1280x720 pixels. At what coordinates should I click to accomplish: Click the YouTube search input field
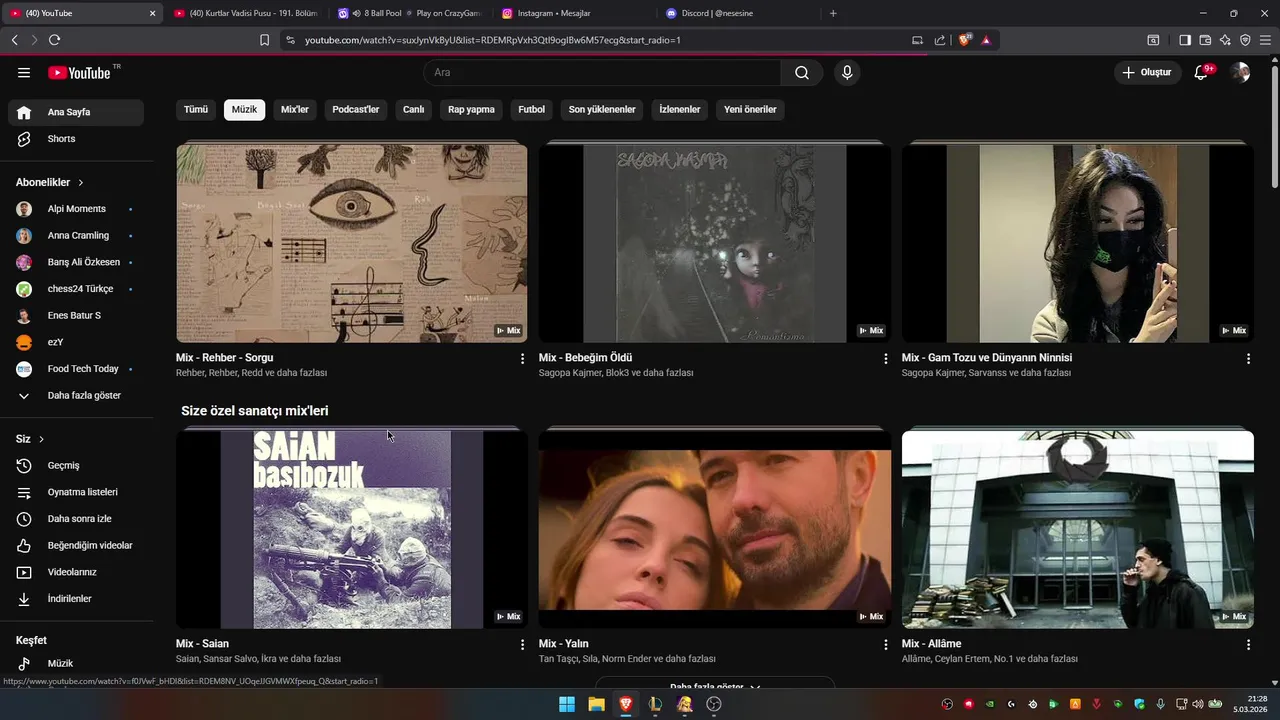coord(603,73)
